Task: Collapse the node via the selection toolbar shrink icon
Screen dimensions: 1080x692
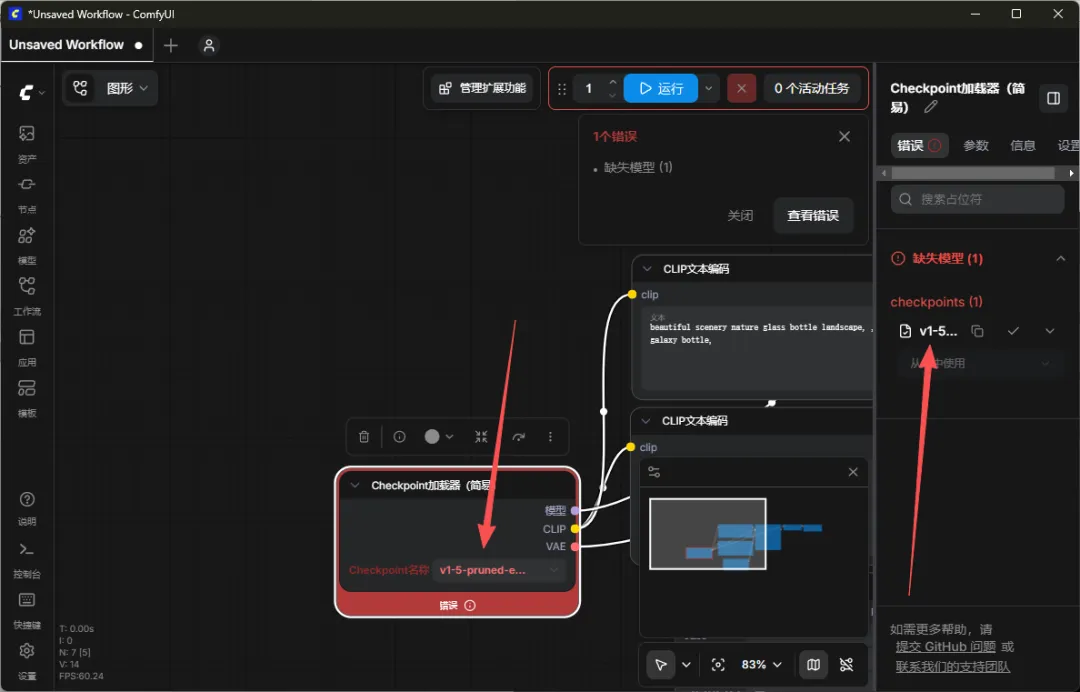Action: tap(481, 437)
